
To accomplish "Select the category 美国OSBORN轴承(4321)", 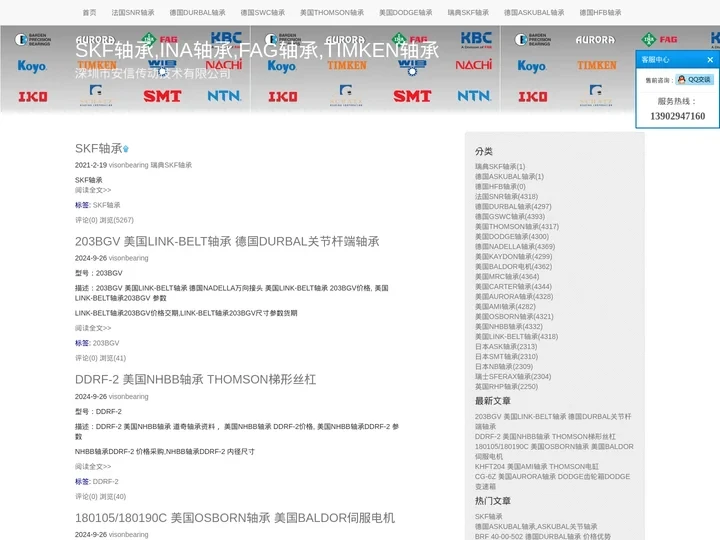I will [514, 316].
